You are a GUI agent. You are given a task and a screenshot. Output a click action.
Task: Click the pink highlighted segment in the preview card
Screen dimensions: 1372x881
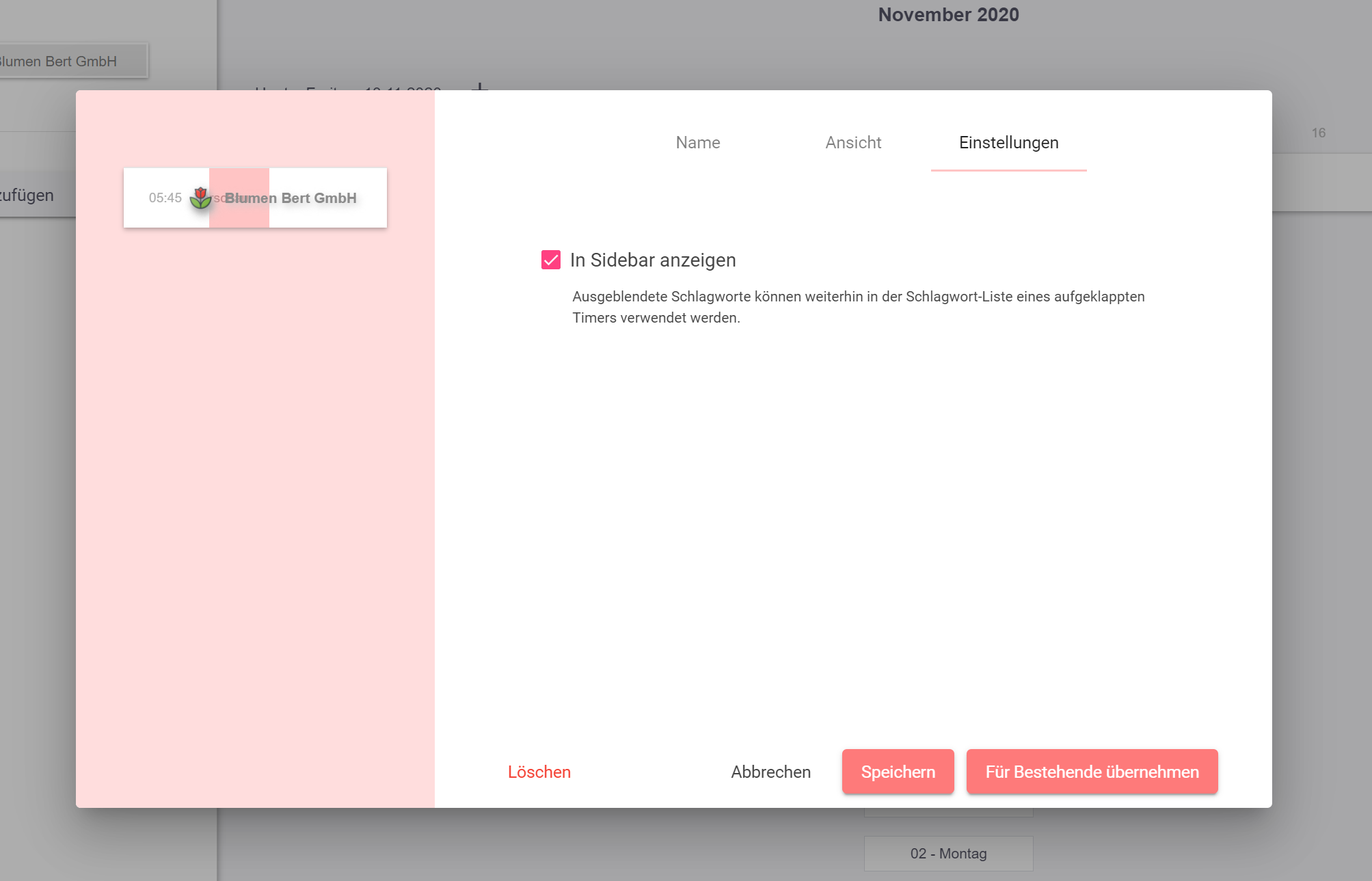point(239,215)
